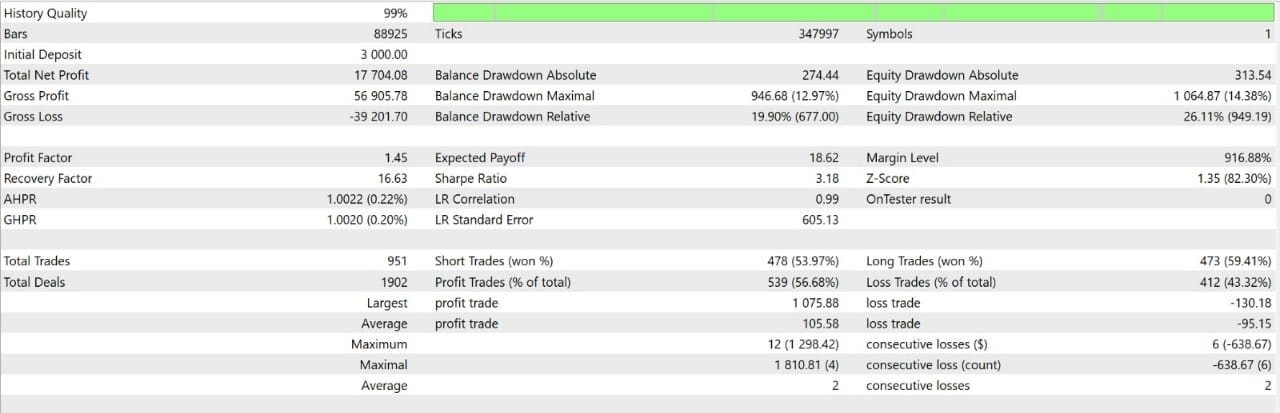Select the Z-Score label
The height and width of the screenshot is (413, 1280).
889,179
